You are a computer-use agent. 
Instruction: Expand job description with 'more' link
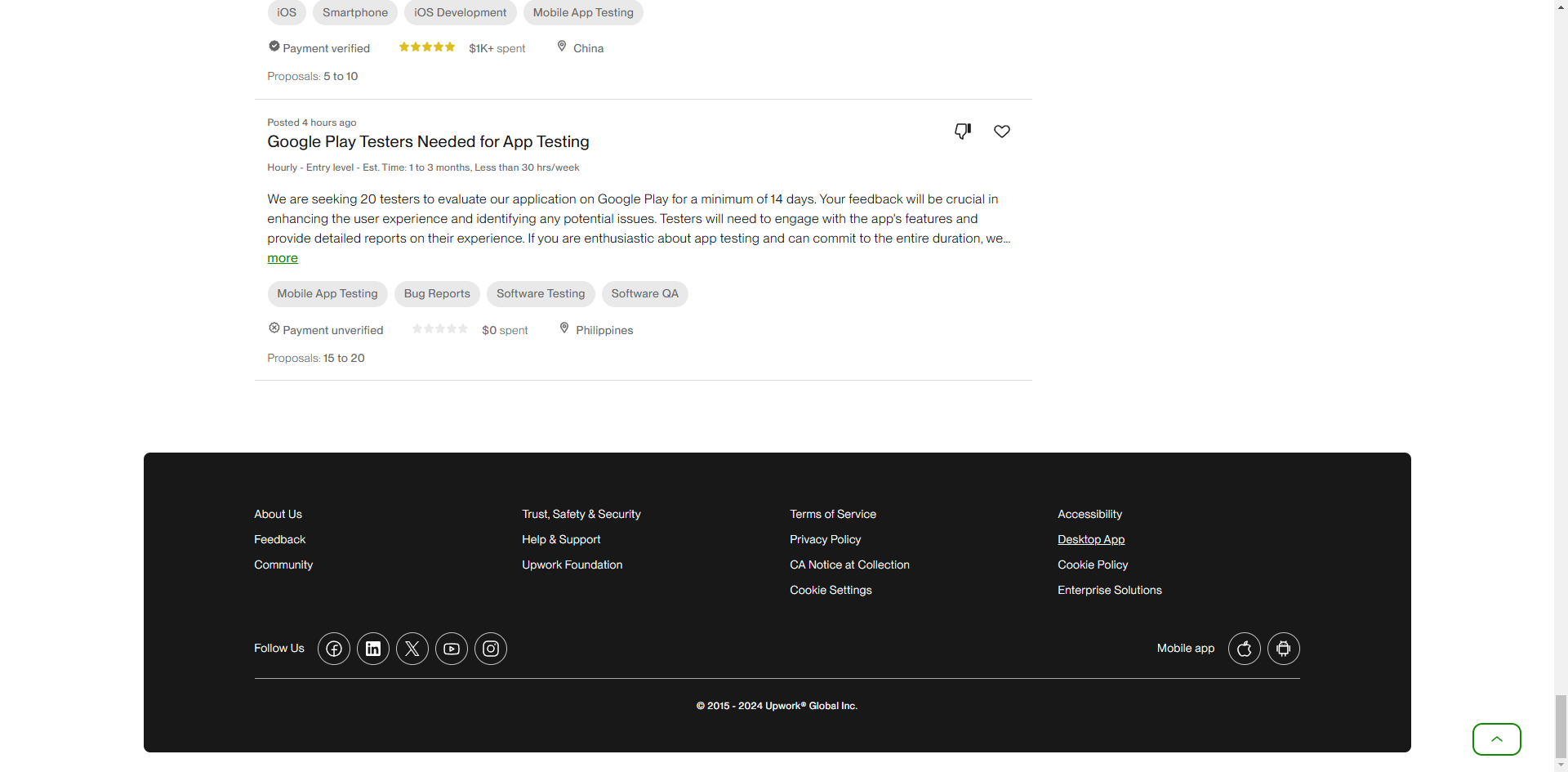pos(283,258)
